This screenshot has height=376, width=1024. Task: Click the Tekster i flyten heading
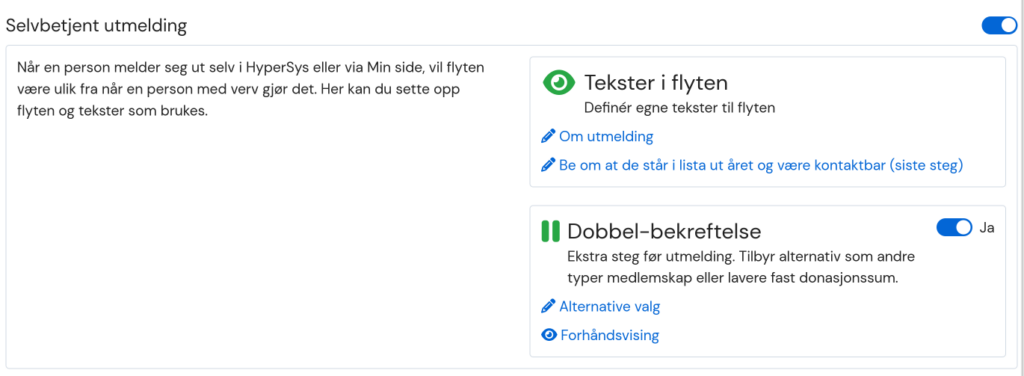(656, 83)
